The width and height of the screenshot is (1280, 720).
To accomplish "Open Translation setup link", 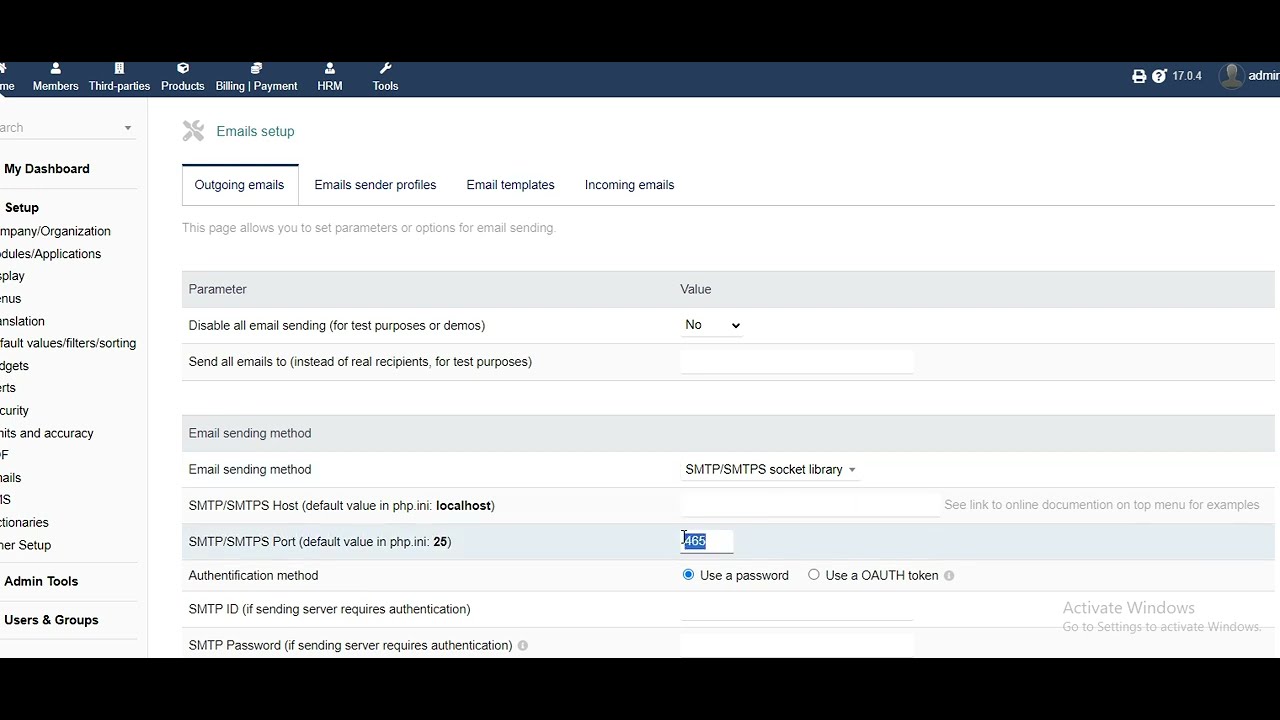I will [22, 321].
